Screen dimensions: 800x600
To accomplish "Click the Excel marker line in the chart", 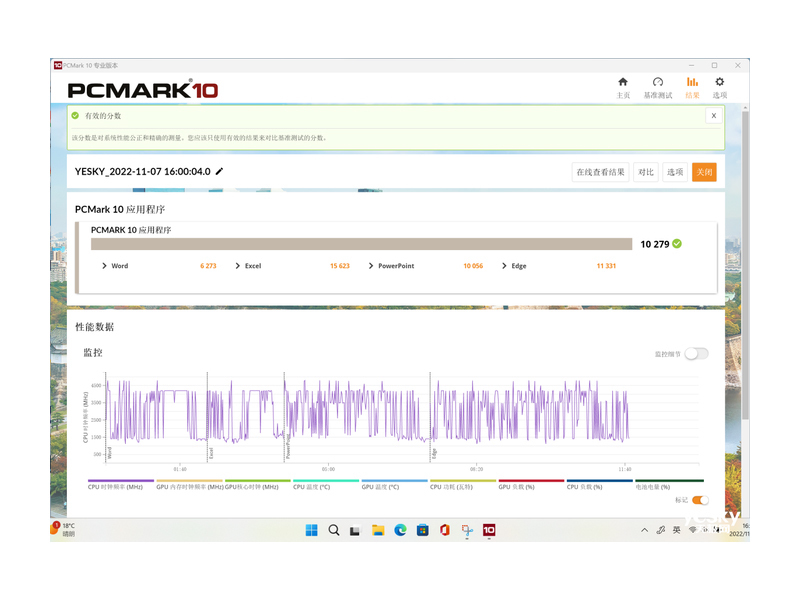I will (207, 416).
